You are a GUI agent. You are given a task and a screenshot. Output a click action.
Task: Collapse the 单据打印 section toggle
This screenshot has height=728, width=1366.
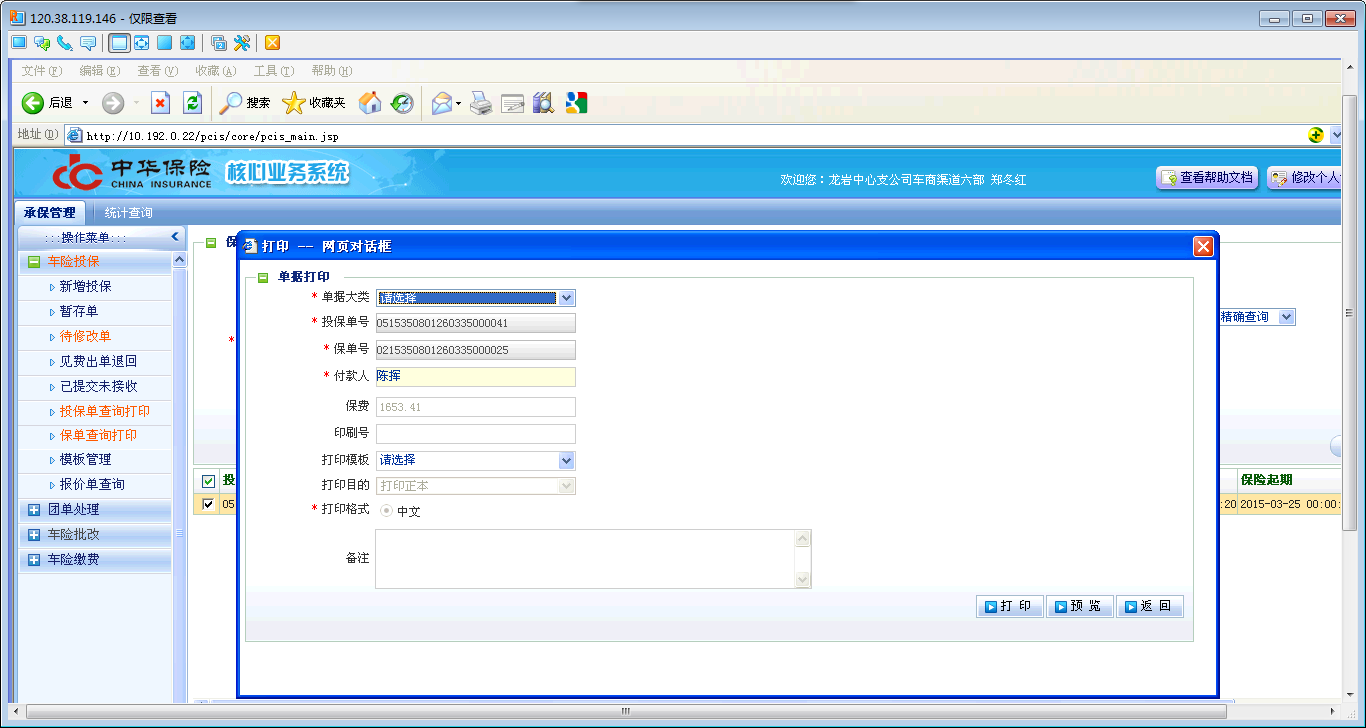(263, 277)
